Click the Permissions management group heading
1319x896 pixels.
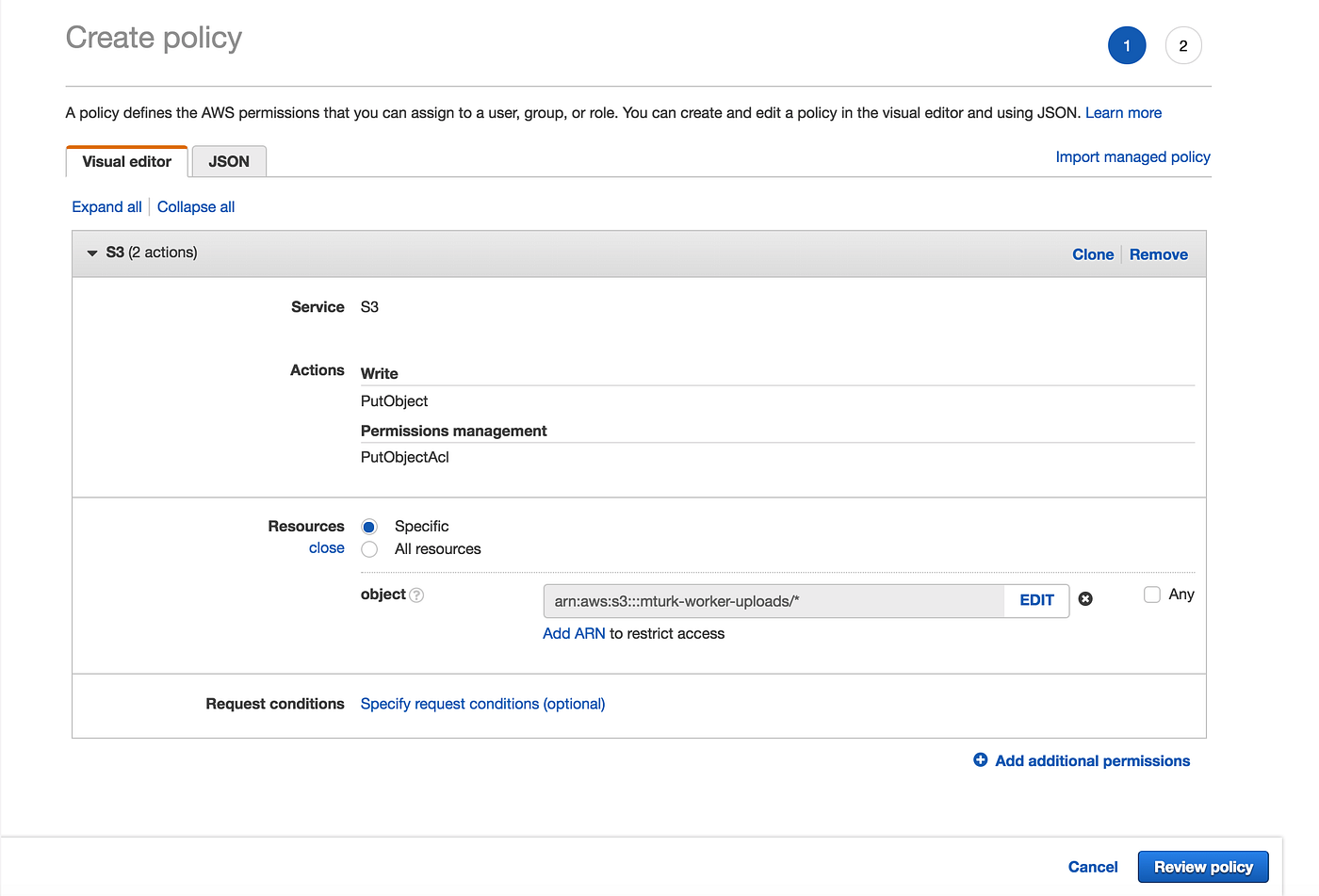click(x=453, y=431)
